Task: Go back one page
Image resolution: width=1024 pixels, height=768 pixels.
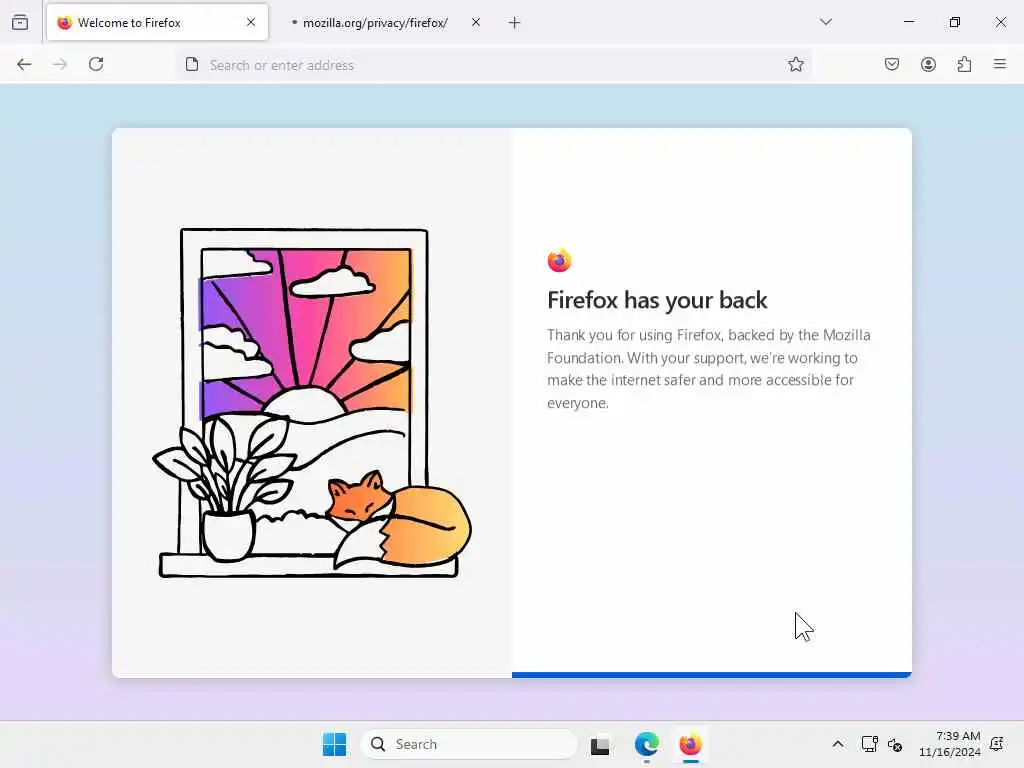Action: point(24,64)
